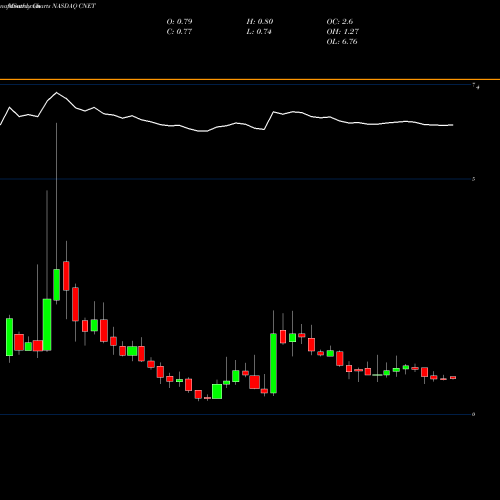
Task: Select the high value "H: 0.80"
Action: click(260, 22)
